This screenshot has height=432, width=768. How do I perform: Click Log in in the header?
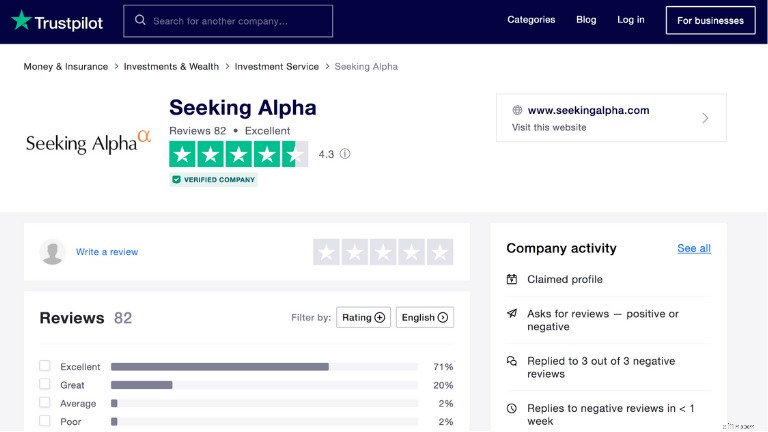630,20
